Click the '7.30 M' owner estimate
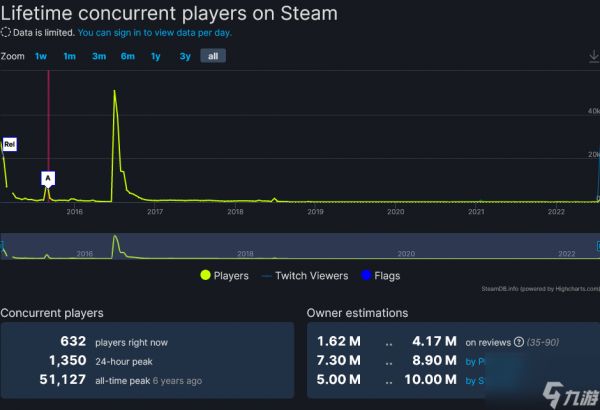Viewport: 600px width, 410px height. pos(339,360)
